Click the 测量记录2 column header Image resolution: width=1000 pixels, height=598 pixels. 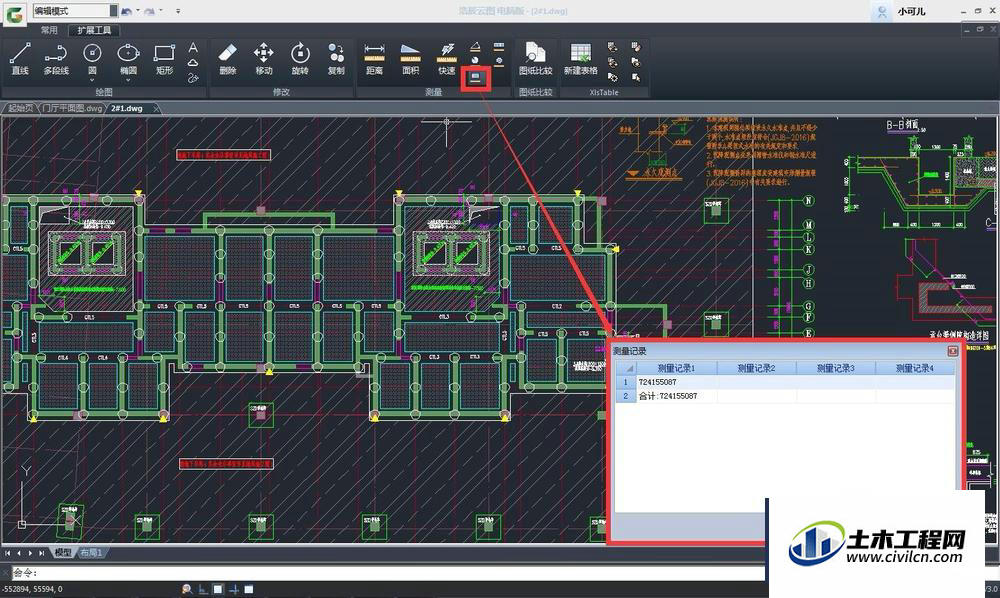pyautogui.click(x=756, y=368)
